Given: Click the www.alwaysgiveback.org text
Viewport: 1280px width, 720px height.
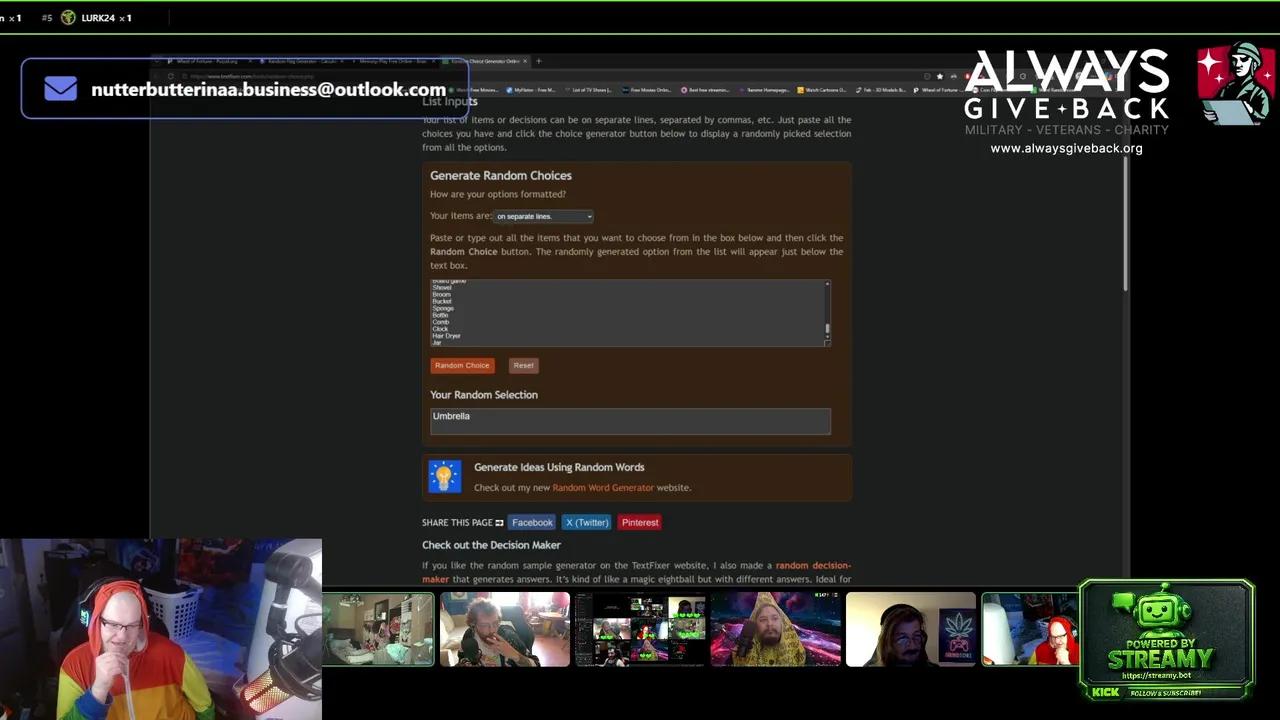Looking at the screenshot, I should pos(1066,148).
